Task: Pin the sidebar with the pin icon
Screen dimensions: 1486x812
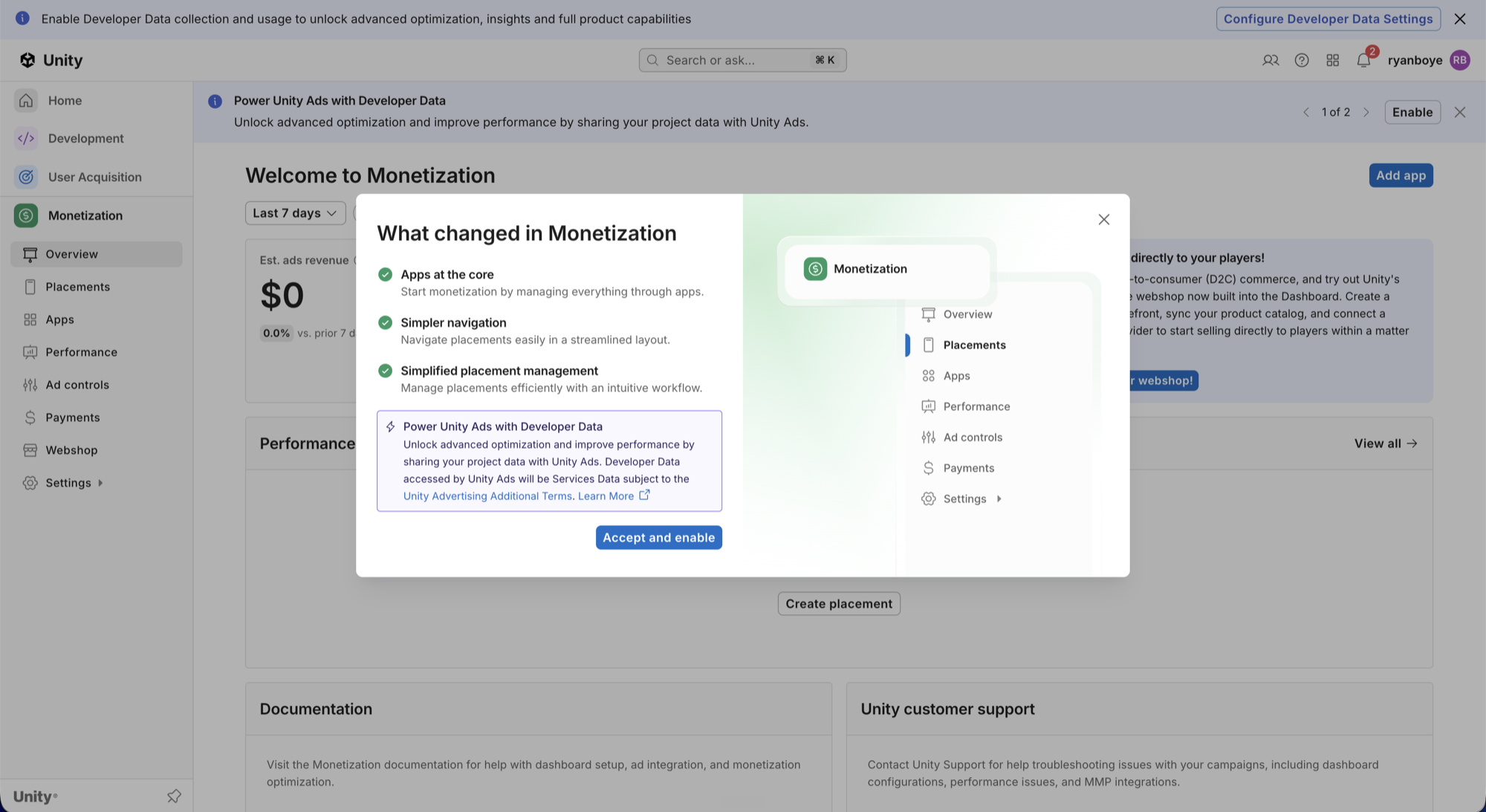Action: [x=174, y=796]
